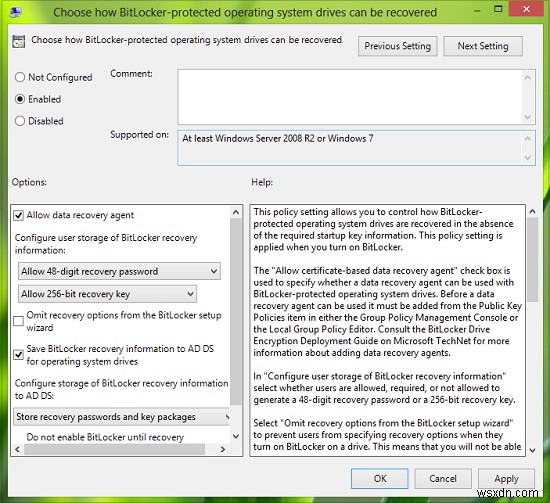Click Comment box scroll down arrow
Screen dimensions: 550x503
coord(528,117)
